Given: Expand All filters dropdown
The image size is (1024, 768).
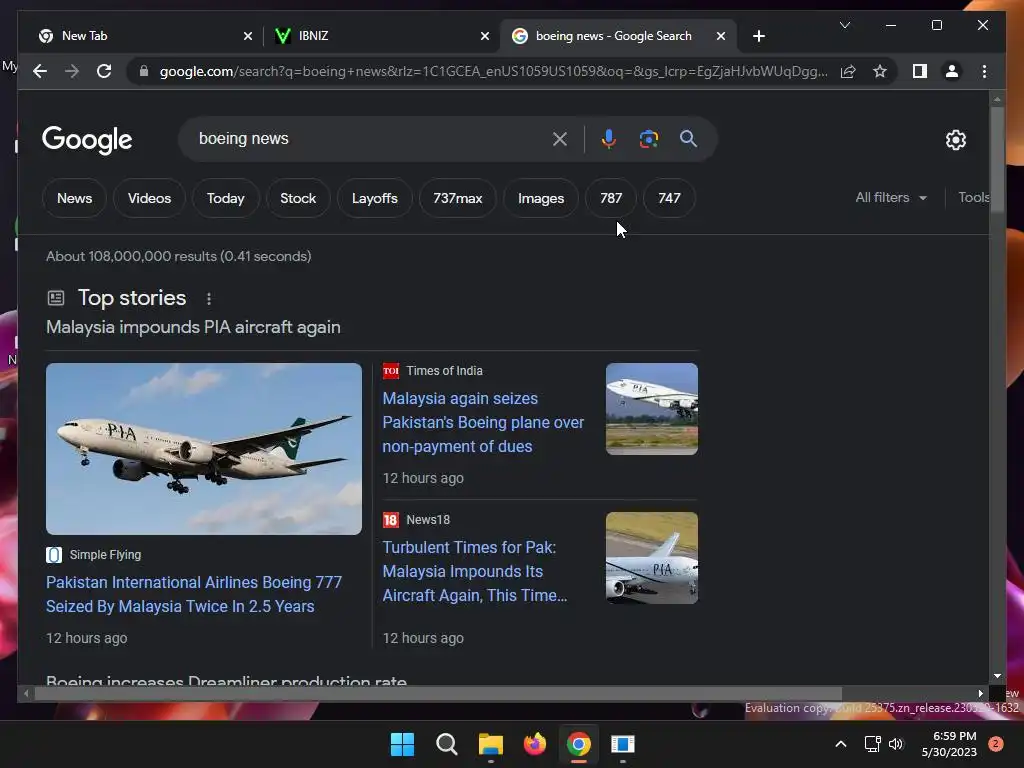Looking at the screenshot, I should click(x=891, y=197).
